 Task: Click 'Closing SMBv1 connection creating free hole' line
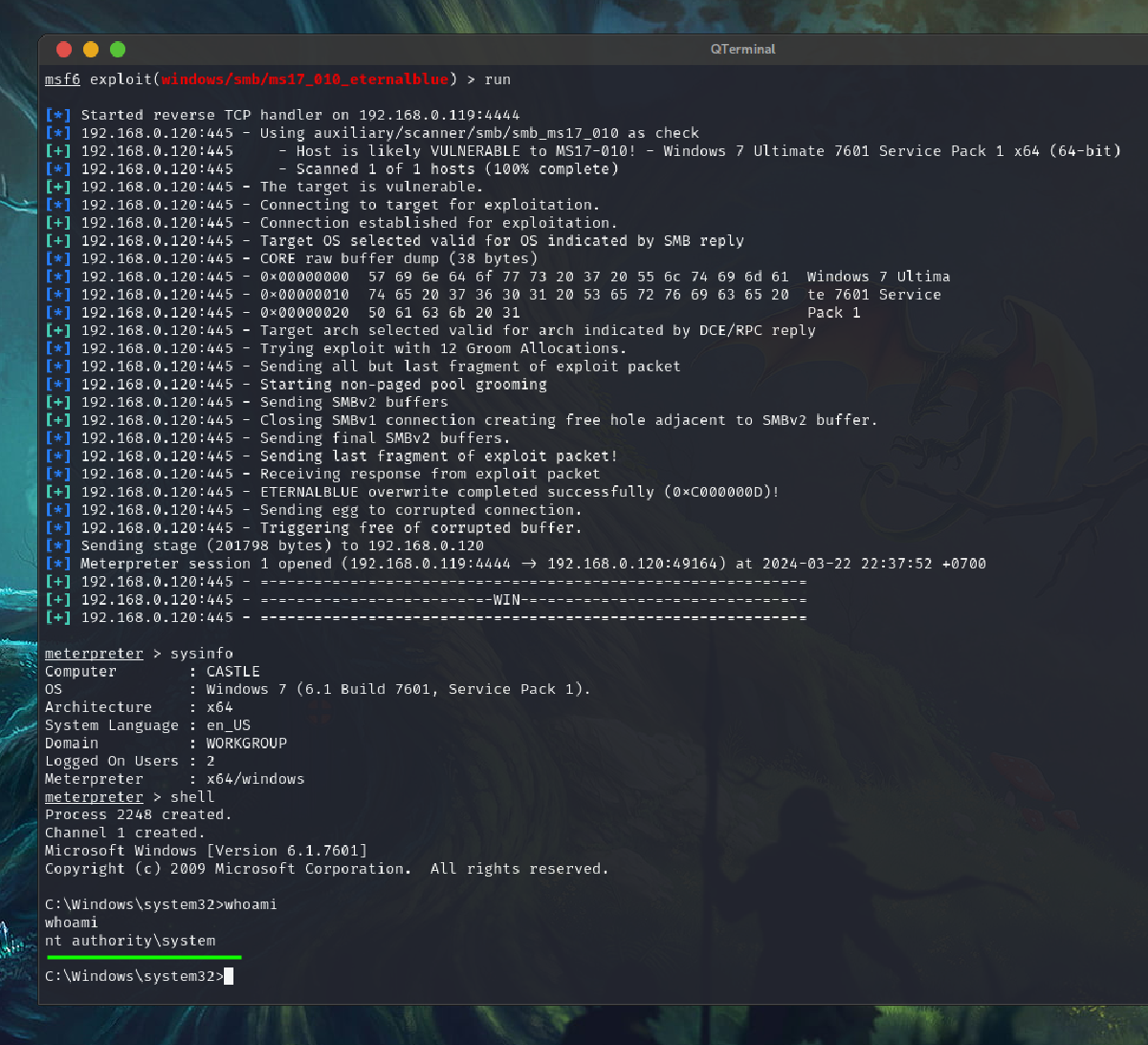(x=461, y=420)
